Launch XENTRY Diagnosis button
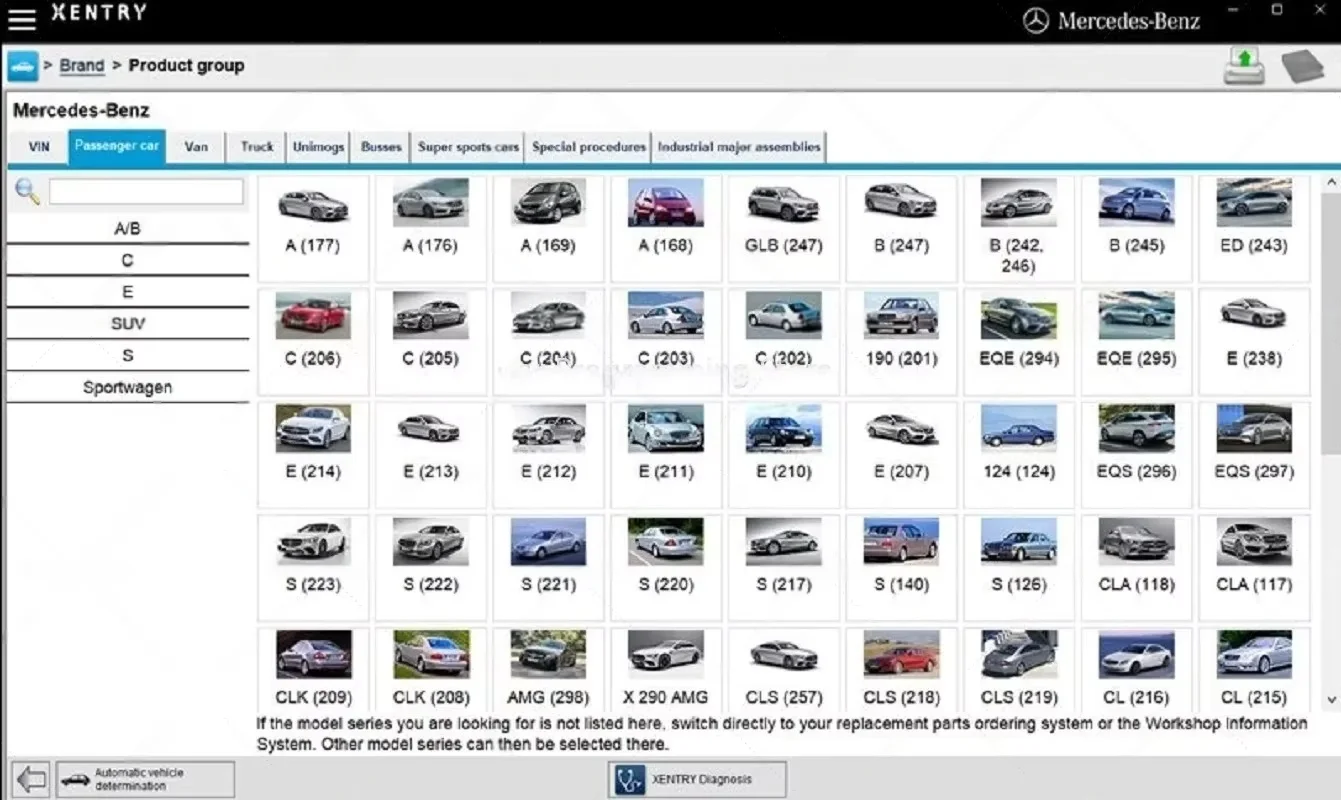1341x800 pixels. coord(697,779)
